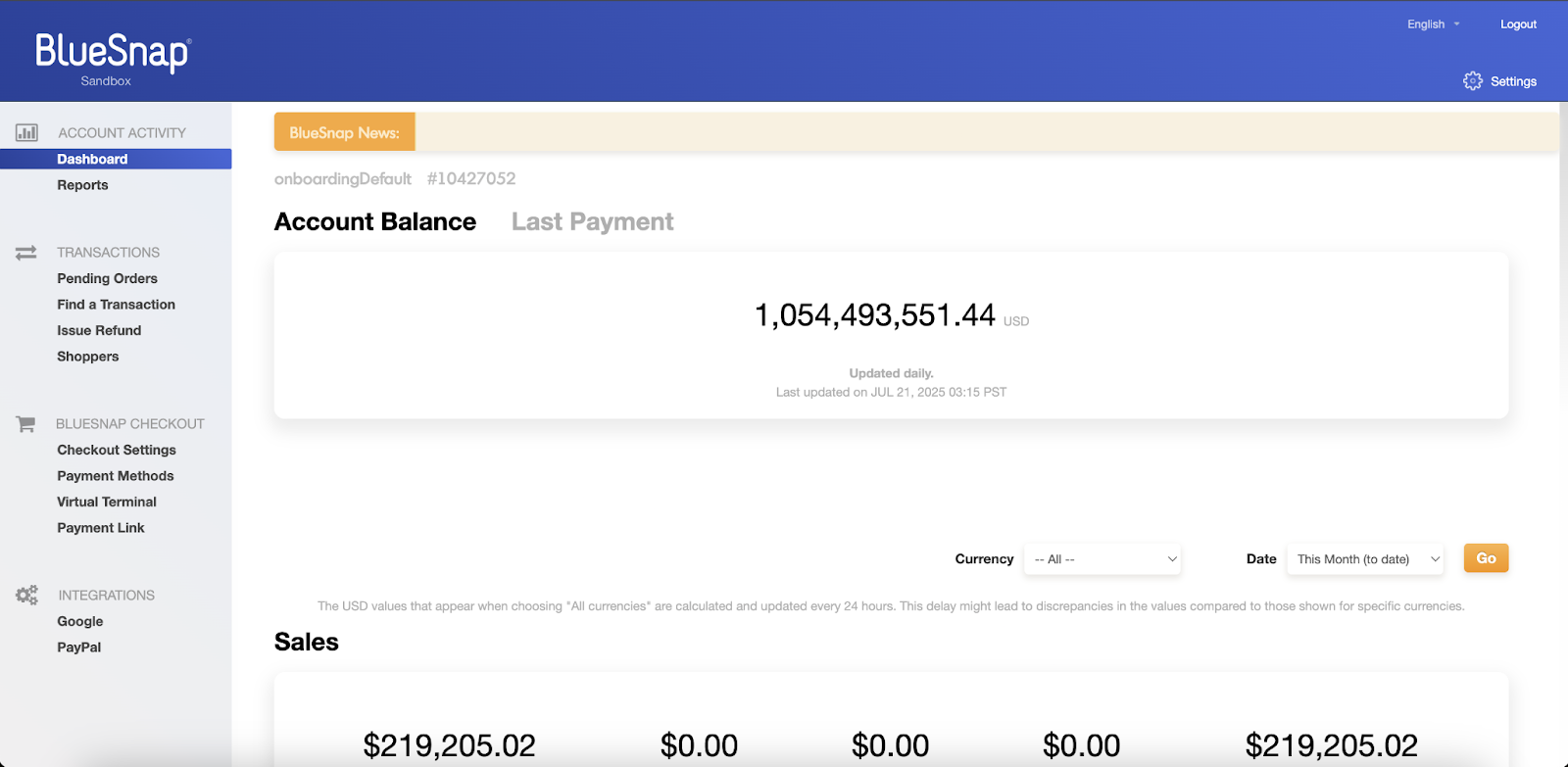Open the Google integration page
This screenshot has height=767, width=1568.
pos(79,621)
